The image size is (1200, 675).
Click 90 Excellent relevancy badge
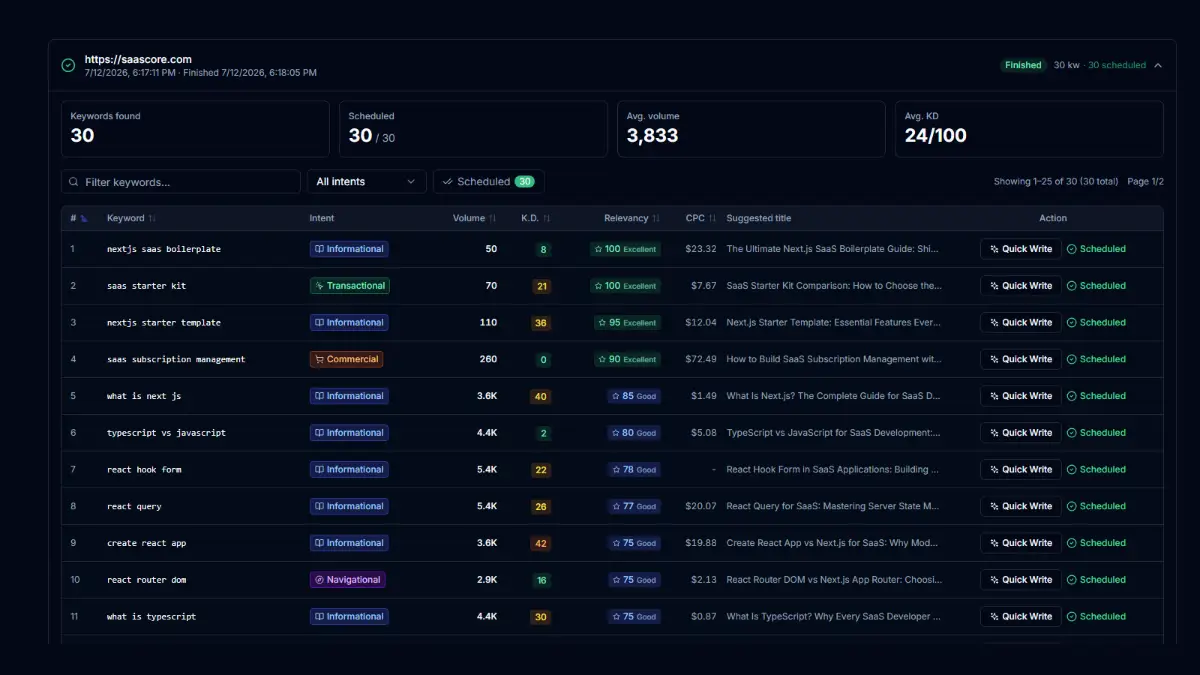[627, 359]
